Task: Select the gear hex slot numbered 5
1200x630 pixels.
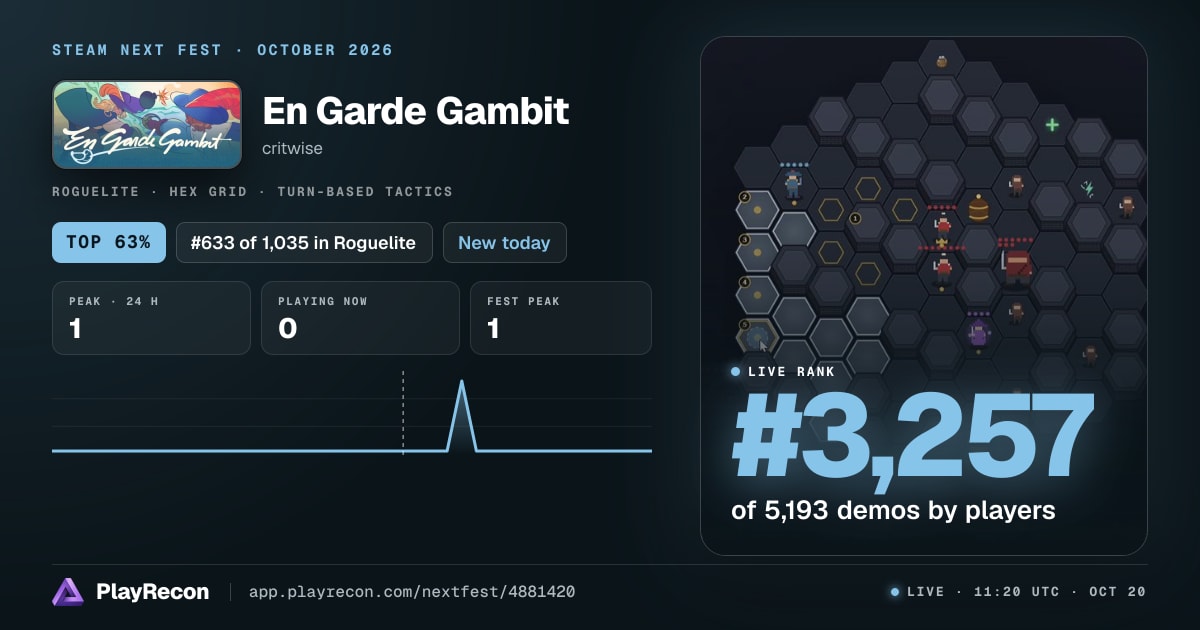Action: pos(757,336)
